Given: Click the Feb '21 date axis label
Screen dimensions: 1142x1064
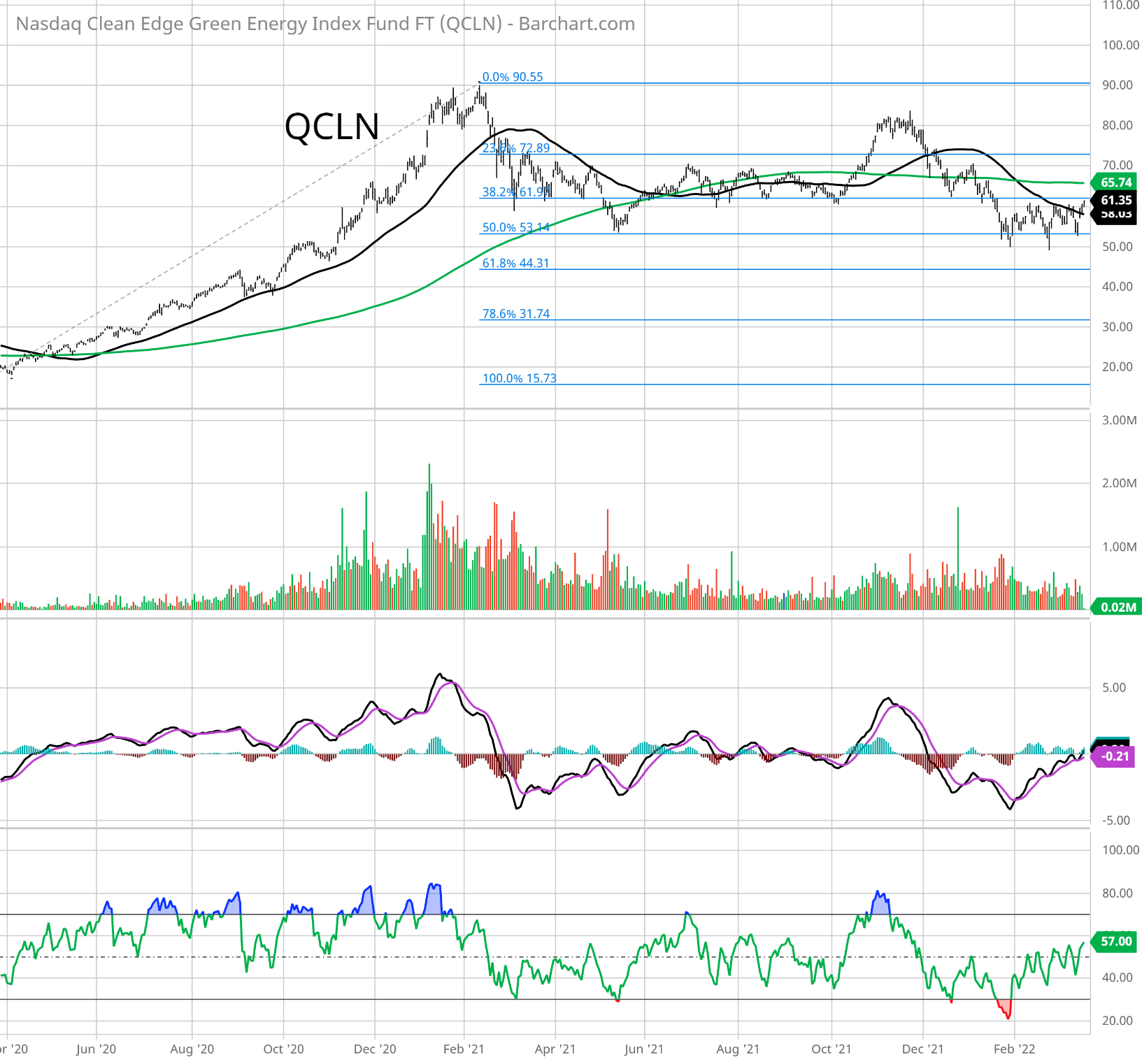Looking at the screenshot, I should click(x=464, y=1049).
